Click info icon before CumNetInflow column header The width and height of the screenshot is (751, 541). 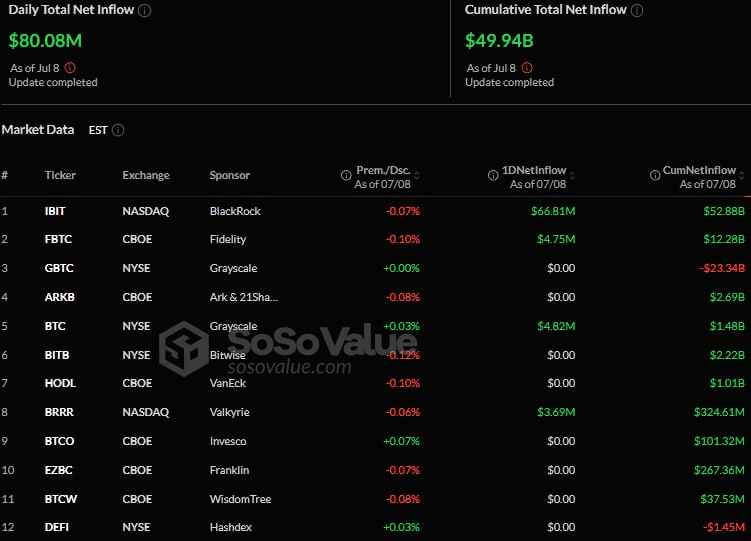[x=655, y=175]
